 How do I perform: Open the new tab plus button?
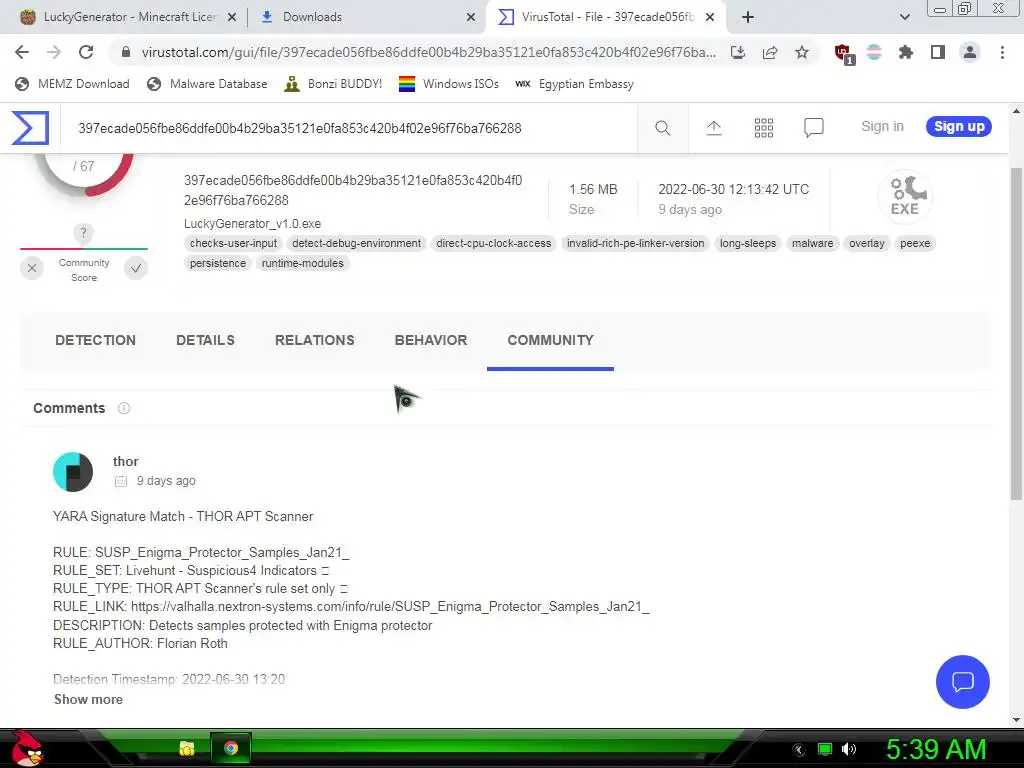pos(748,17)
